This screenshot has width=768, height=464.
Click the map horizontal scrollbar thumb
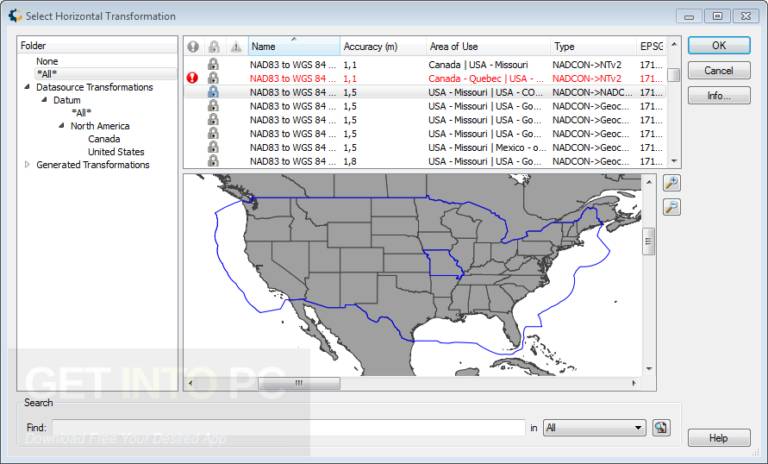pyautogui.click(x=299, y=383)
